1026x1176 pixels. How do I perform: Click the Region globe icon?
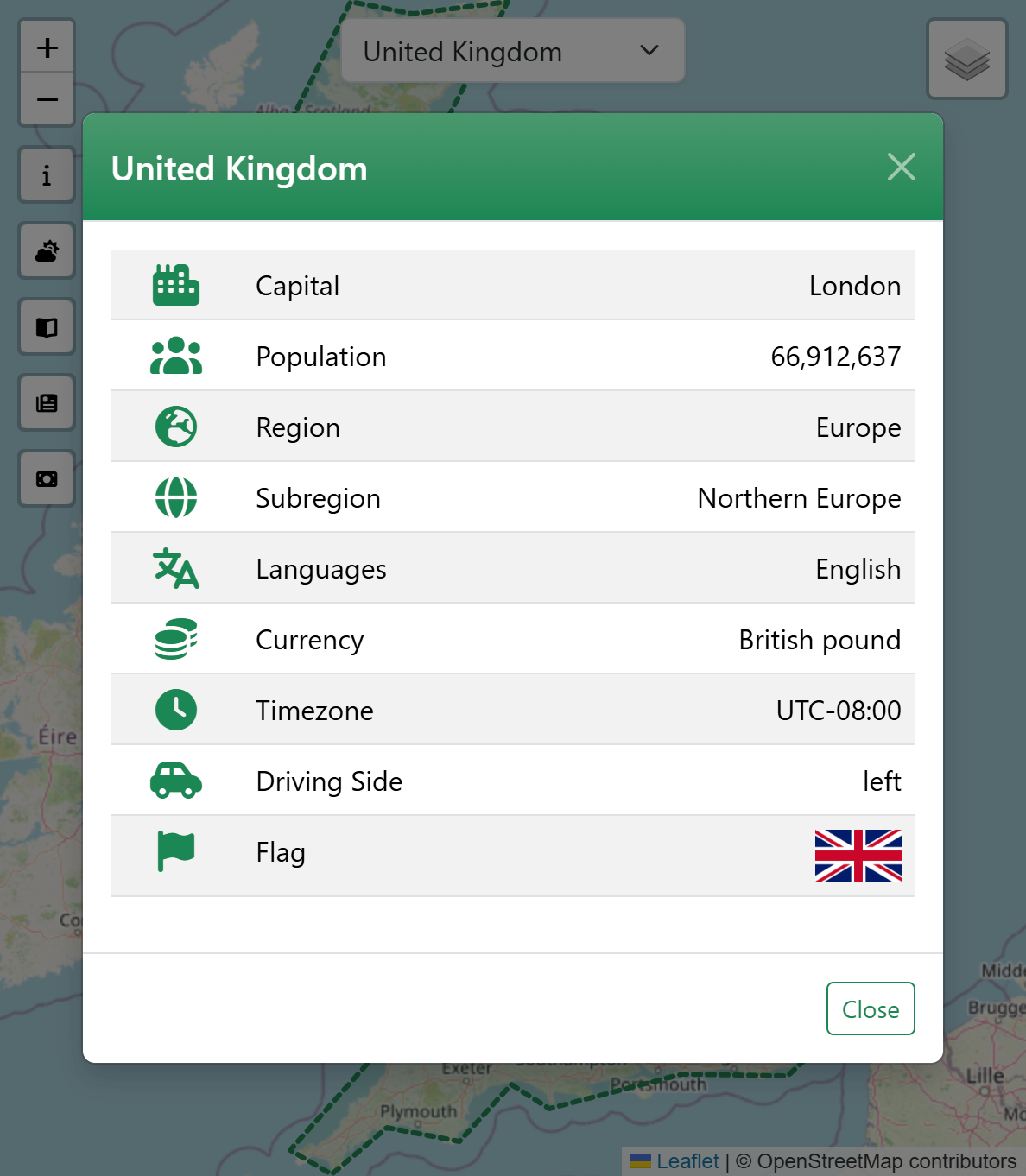(x=176, y=427)
